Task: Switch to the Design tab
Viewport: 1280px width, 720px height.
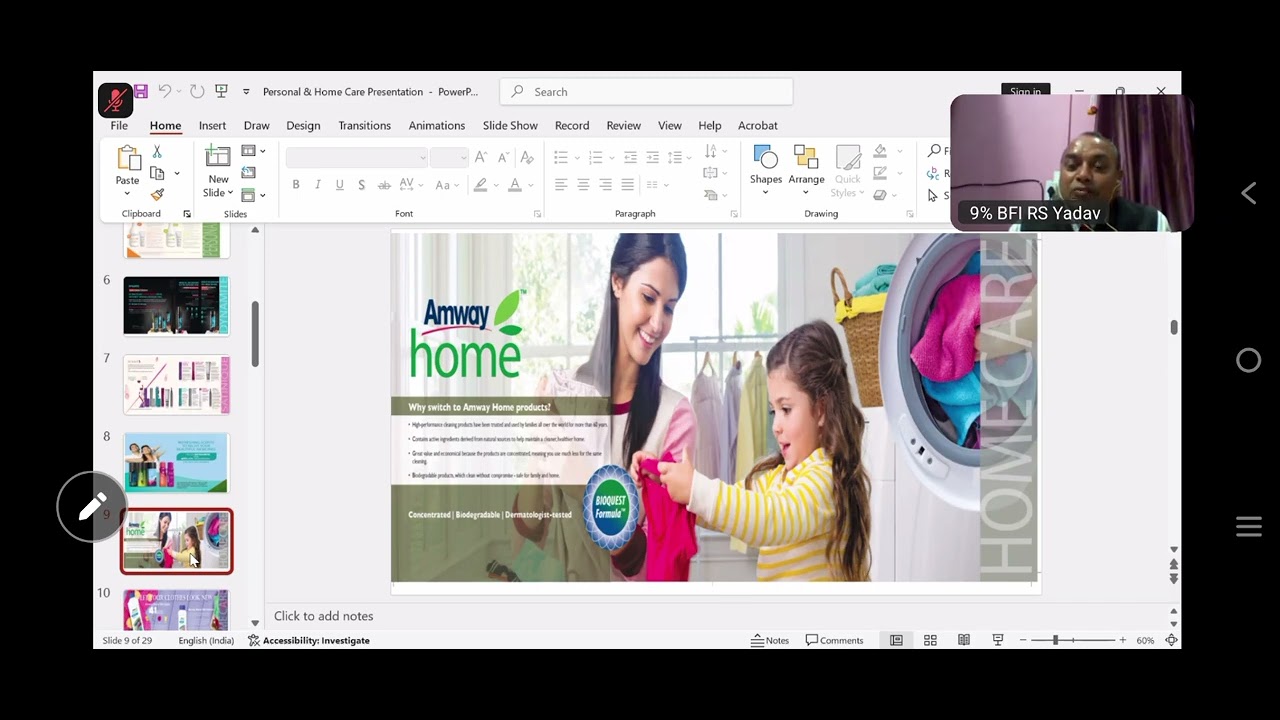Action: 303,125
